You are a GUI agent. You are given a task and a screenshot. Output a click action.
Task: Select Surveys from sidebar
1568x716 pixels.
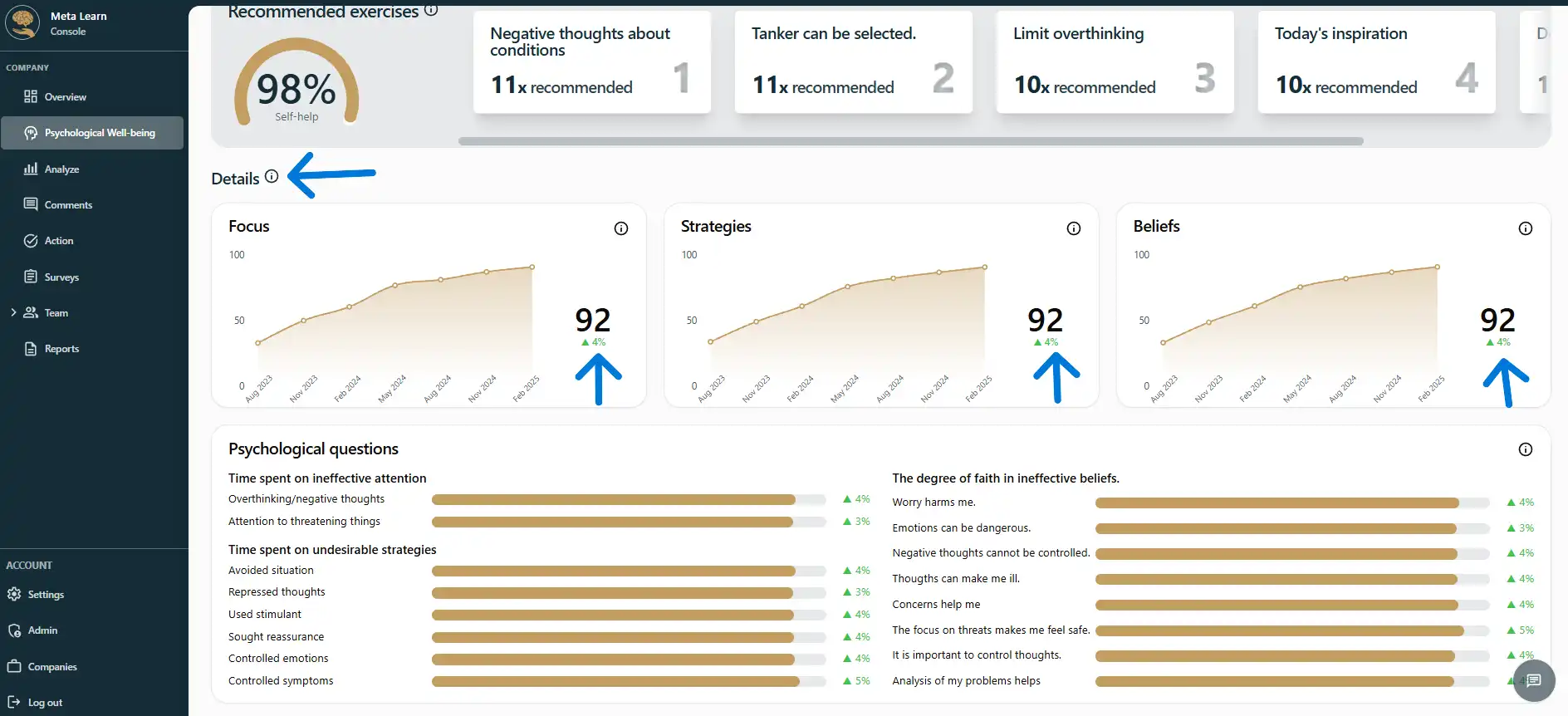tap(61, 277)
